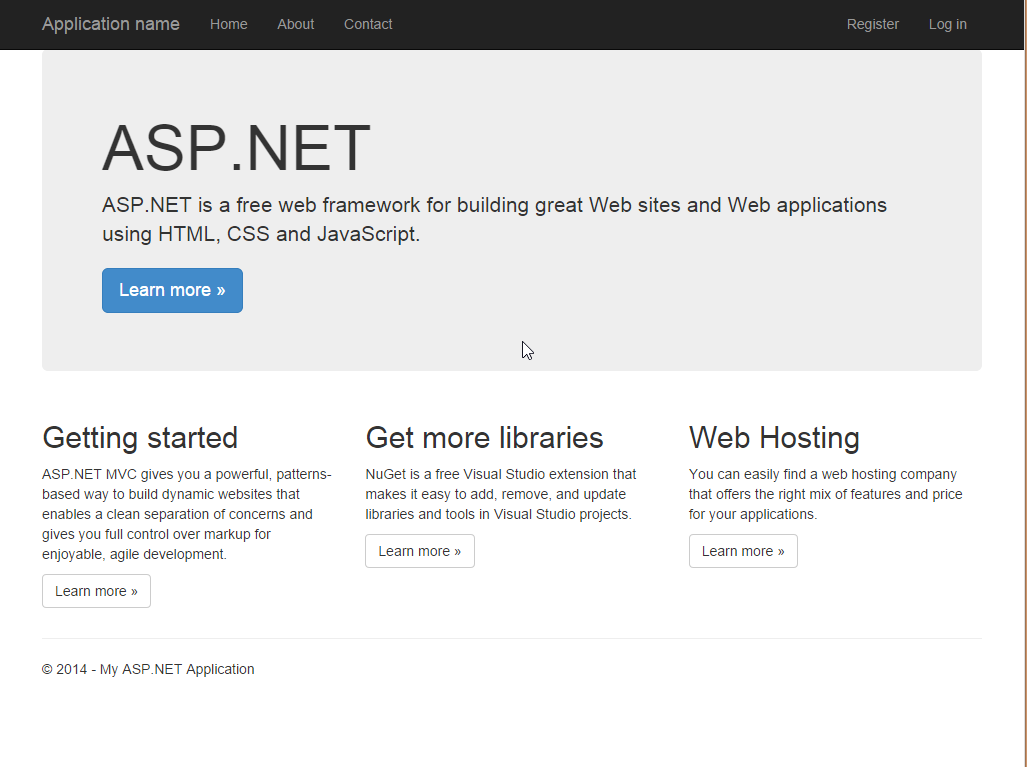This screenshot has width=1027, height=767.
Task: Open the Home navigation item
Action: click(x=228, y=24)
